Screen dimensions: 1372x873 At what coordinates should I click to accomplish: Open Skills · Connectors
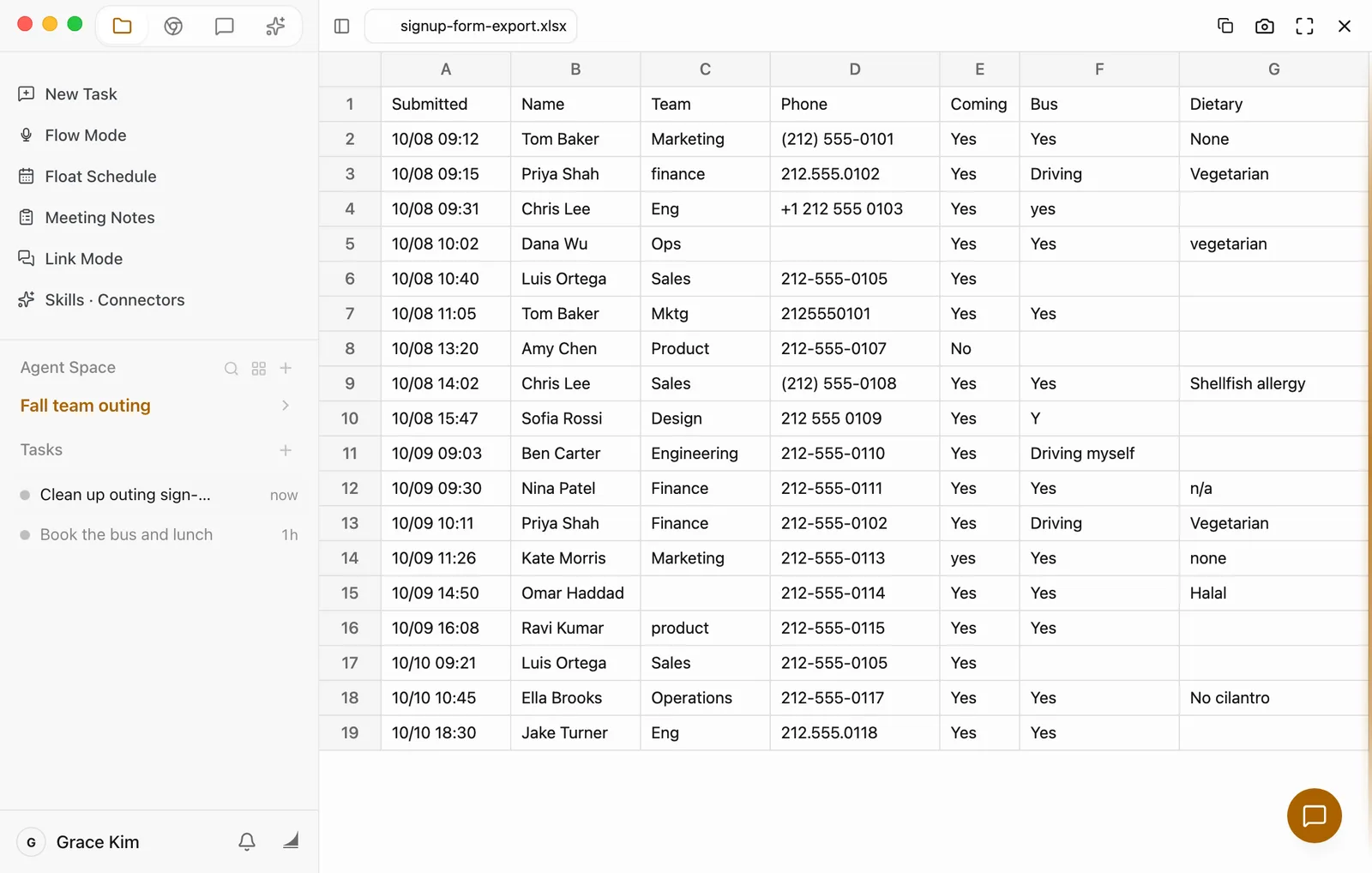click(114, 299)
